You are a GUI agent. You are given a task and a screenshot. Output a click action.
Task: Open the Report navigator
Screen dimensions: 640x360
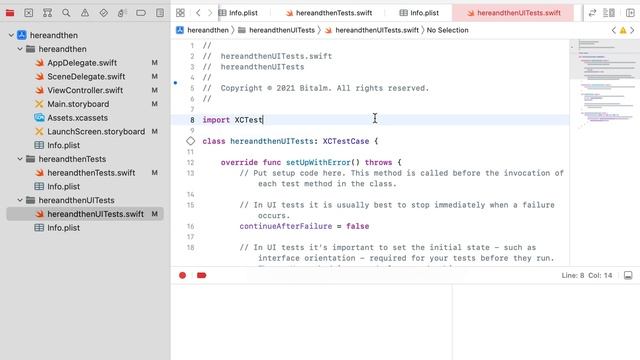coord(160,13)
